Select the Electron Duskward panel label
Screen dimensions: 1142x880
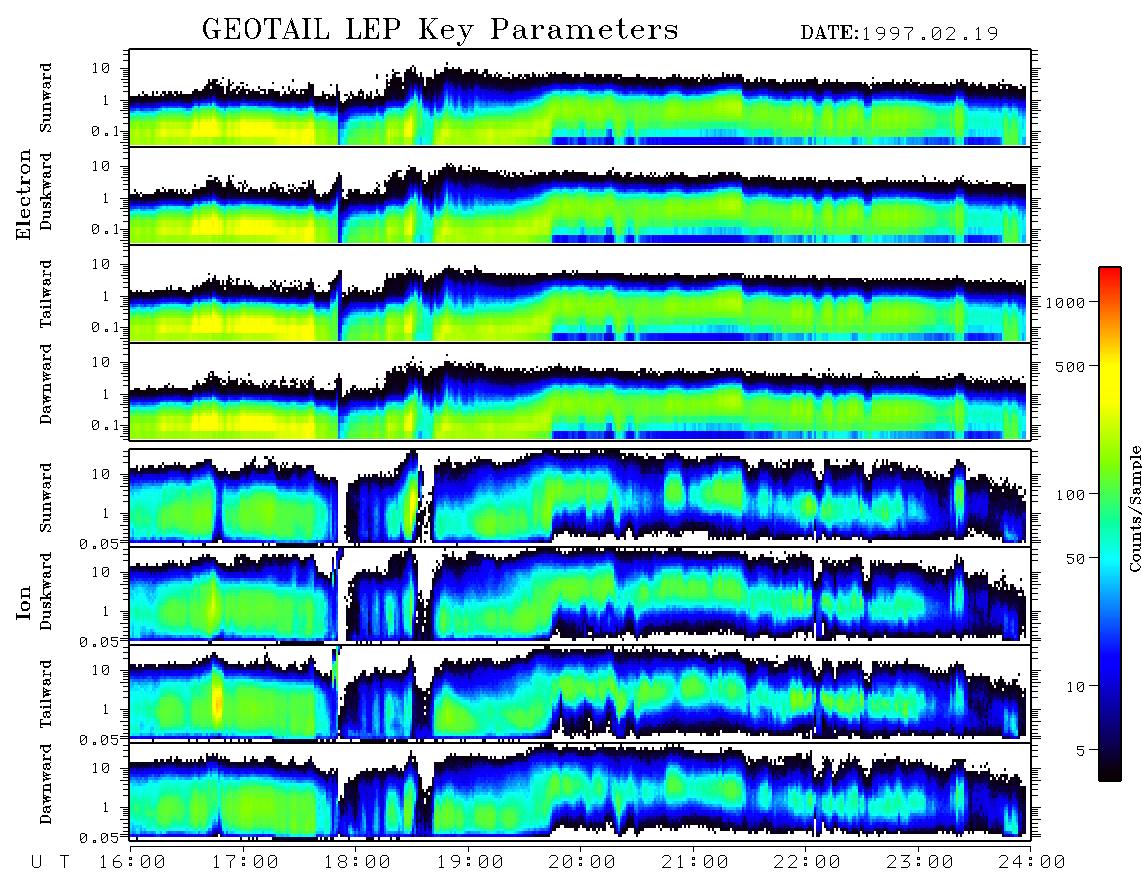point(46,191)
